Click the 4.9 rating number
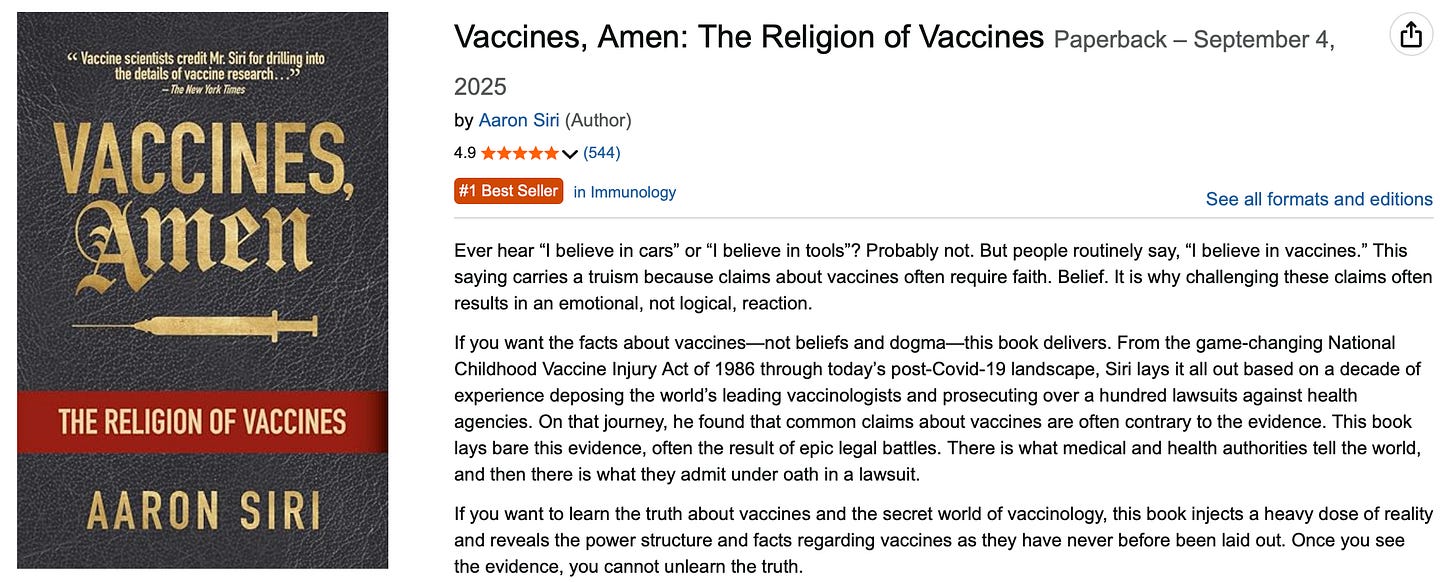Viewport: 1456px width, 582px height. [465, 153]
